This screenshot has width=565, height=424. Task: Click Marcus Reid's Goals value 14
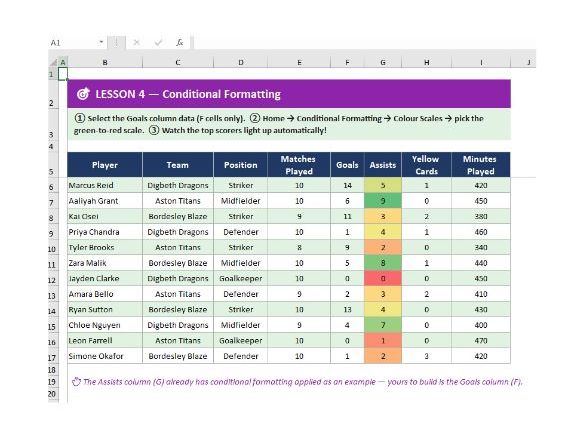point(347,185)
